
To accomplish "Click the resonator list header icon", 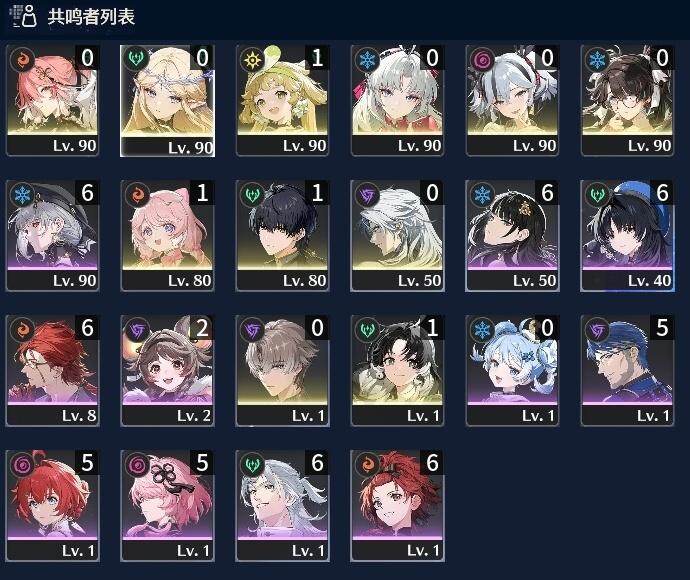I will pyautogui.click(x=23, y=16).
